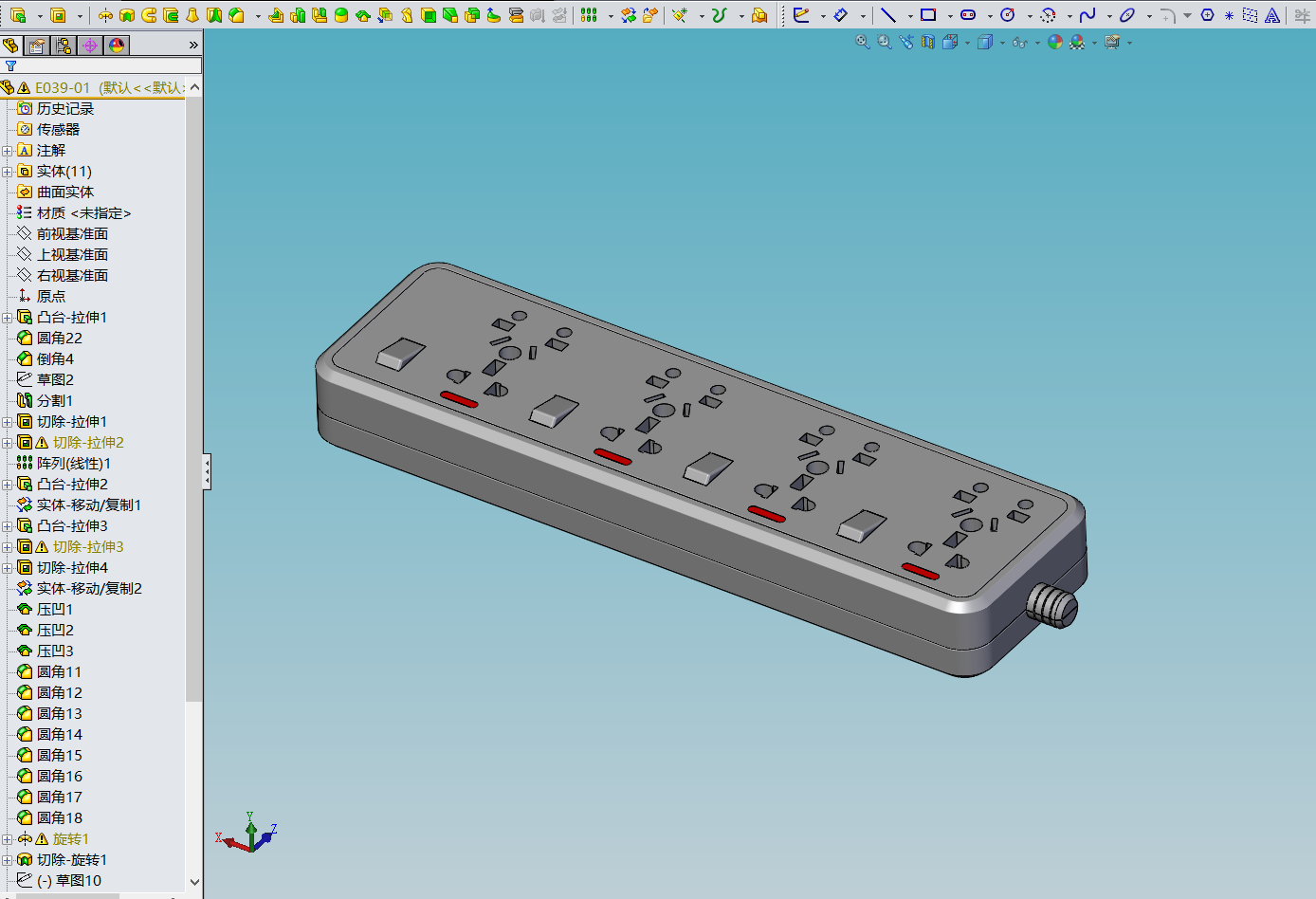Switch to the DisplayManager tab

coord(117,45)
